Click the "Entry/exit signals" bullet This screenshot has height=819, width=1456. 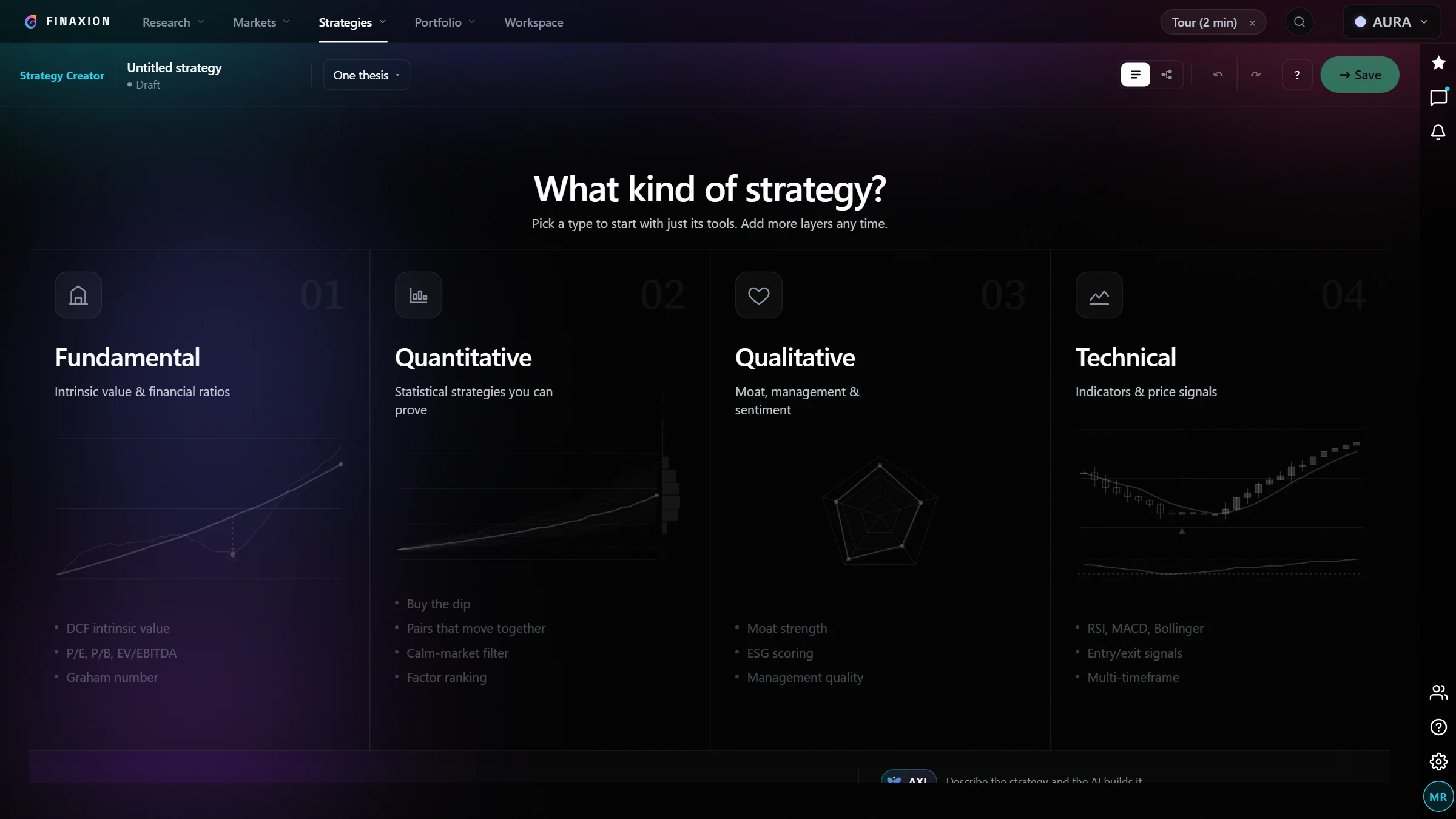[1134, 653]
